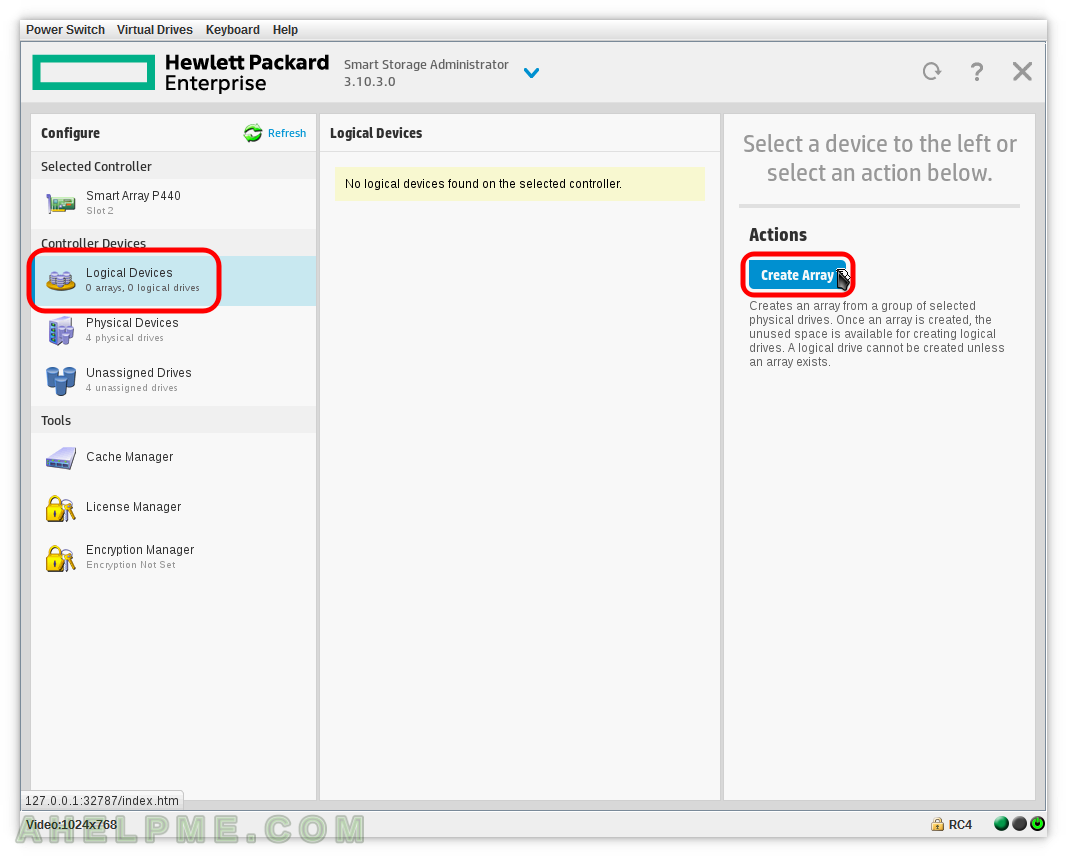This screenshot has width=1067, height=857.
Task: Click the Refresh link in Configure panel
Action: (286, 133)
